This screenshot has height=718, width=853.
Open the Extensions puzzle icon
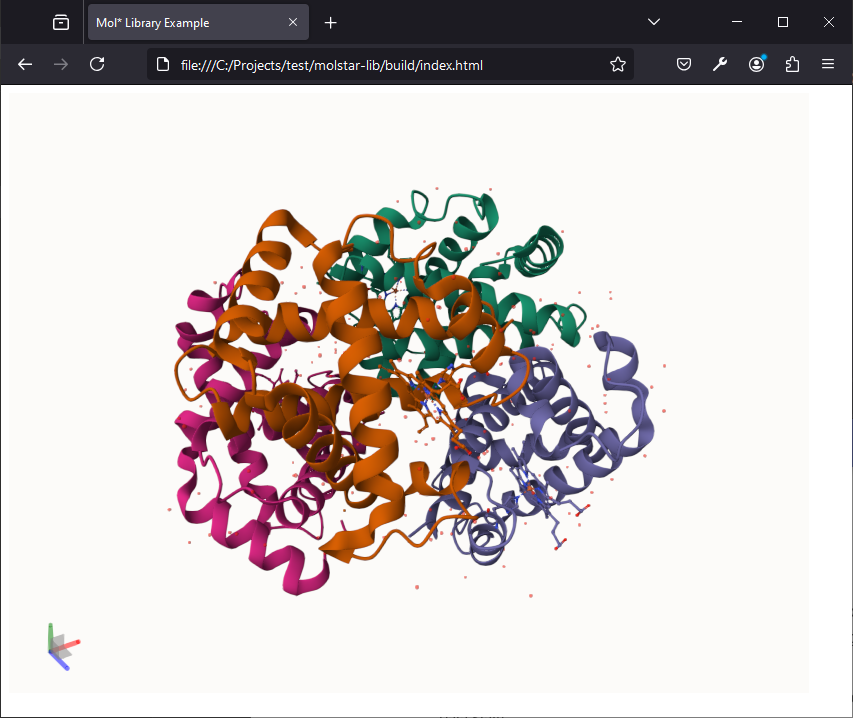coord(792,65)
